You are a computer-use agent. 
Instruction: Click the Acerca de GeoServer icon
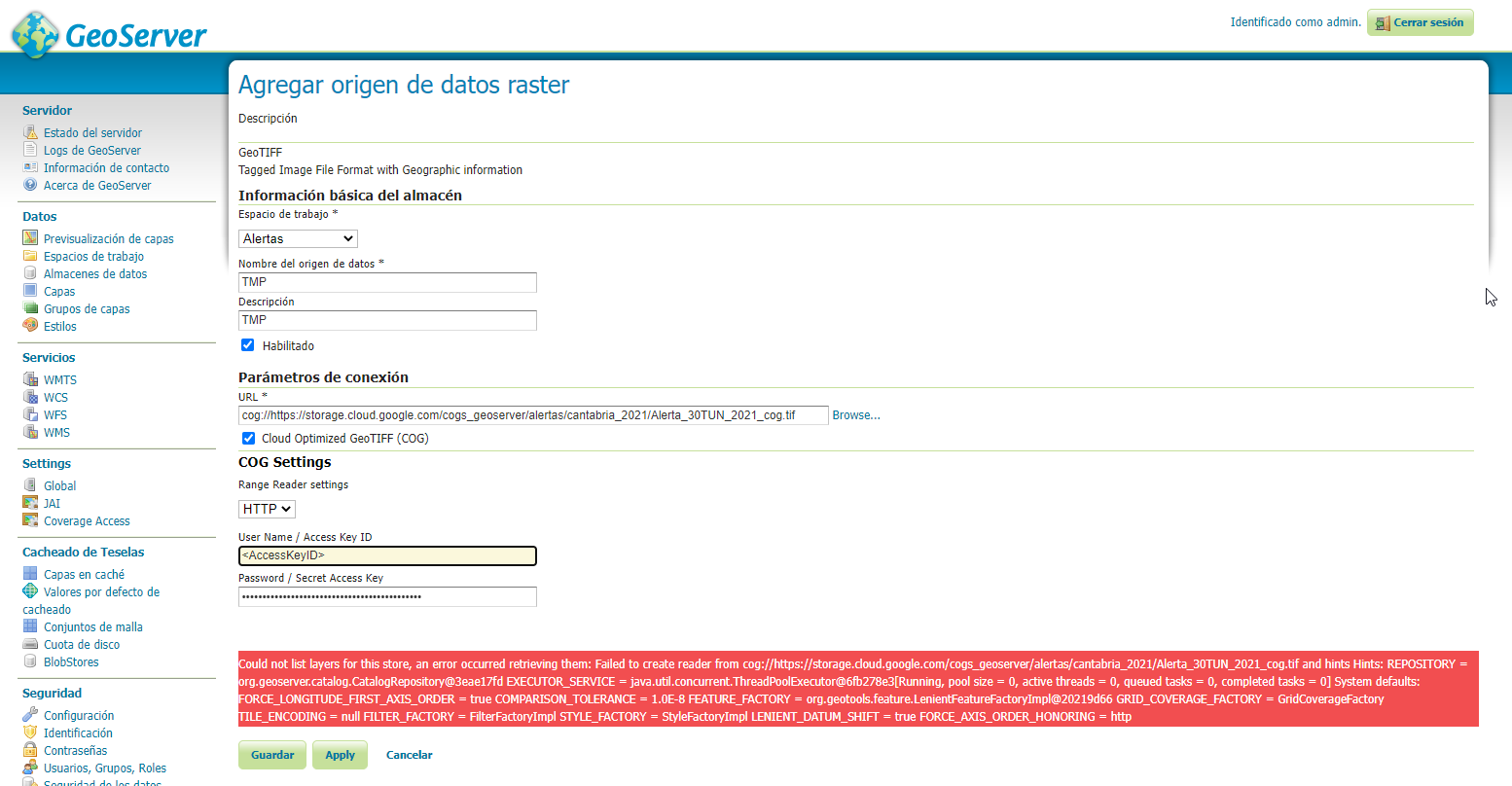(30, 185)
